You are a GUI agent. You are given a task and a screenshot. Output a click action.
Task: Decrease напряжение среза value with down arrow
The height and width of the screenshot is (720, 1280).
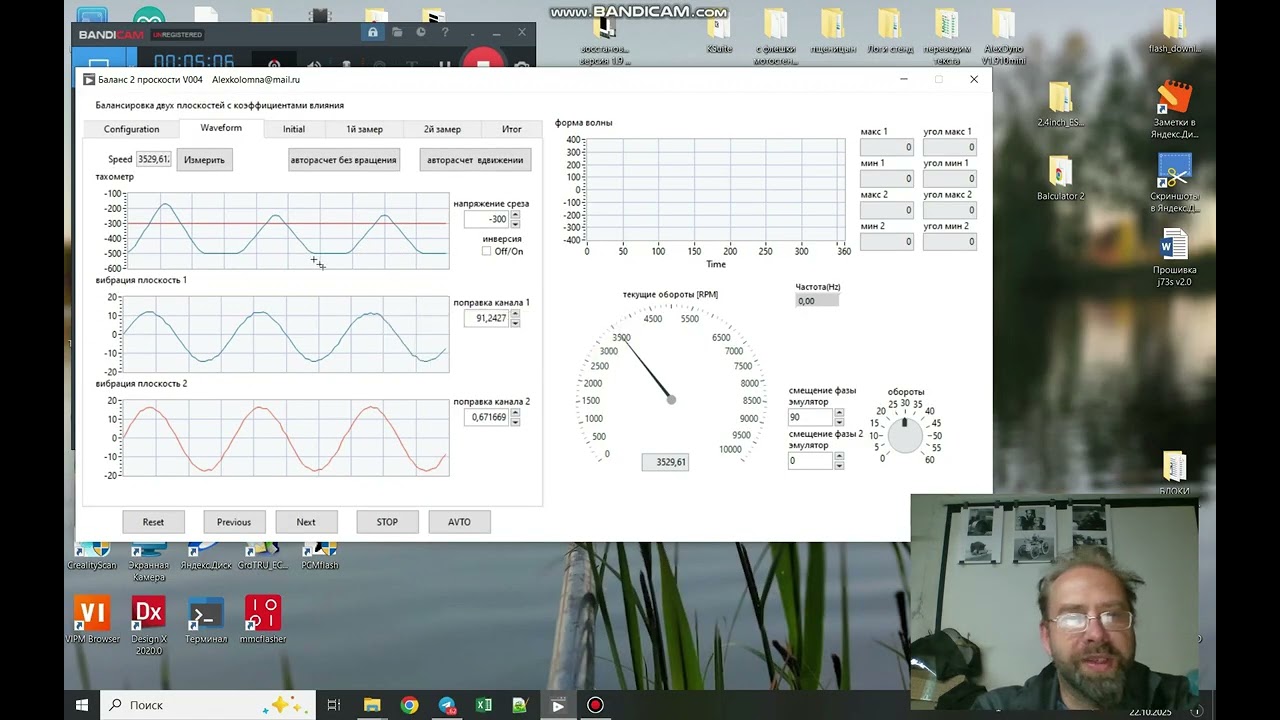point(515,223)
